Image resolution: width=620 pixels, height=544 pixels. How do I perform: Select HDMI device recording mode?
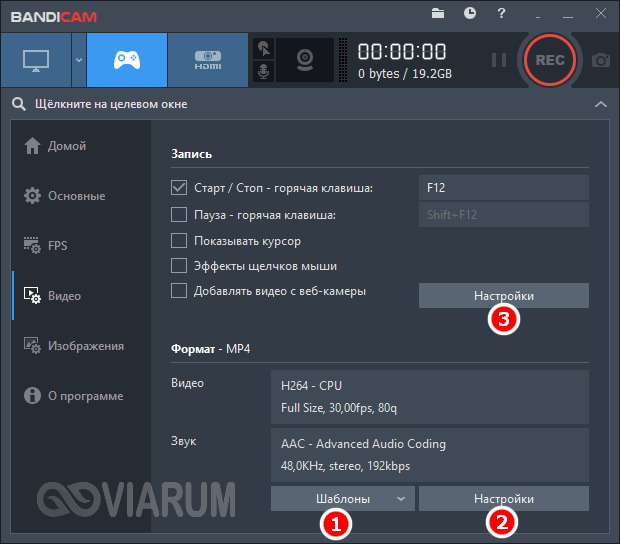click(208, 60)
